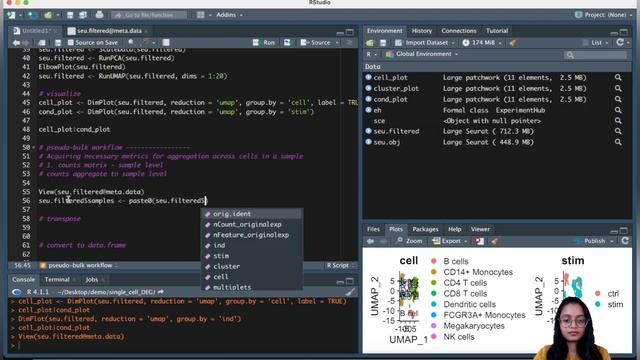Load workspace icon in Environment pane

click(x=370, y=43)
